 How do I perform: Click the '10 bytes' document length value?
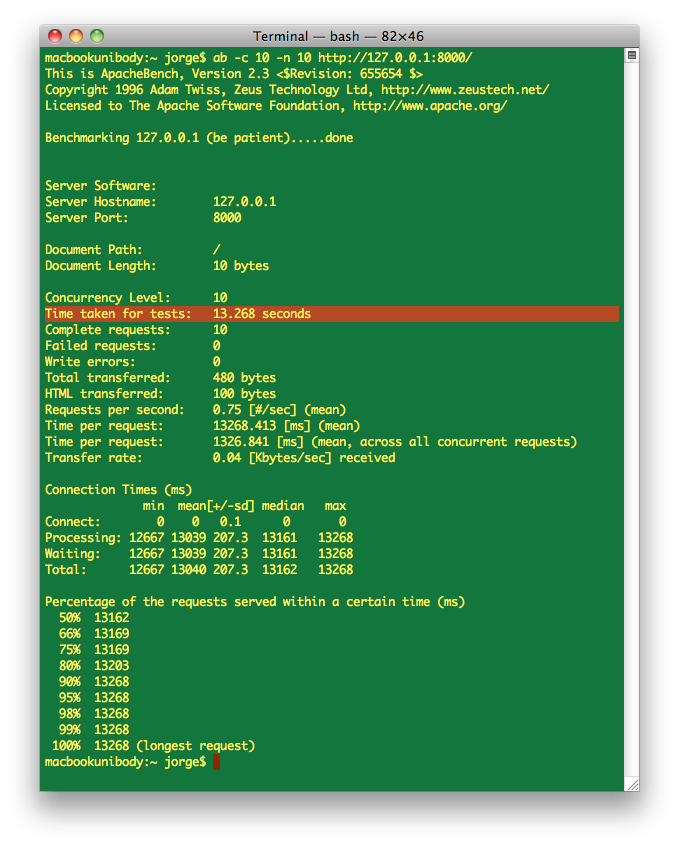pos(241,266)
